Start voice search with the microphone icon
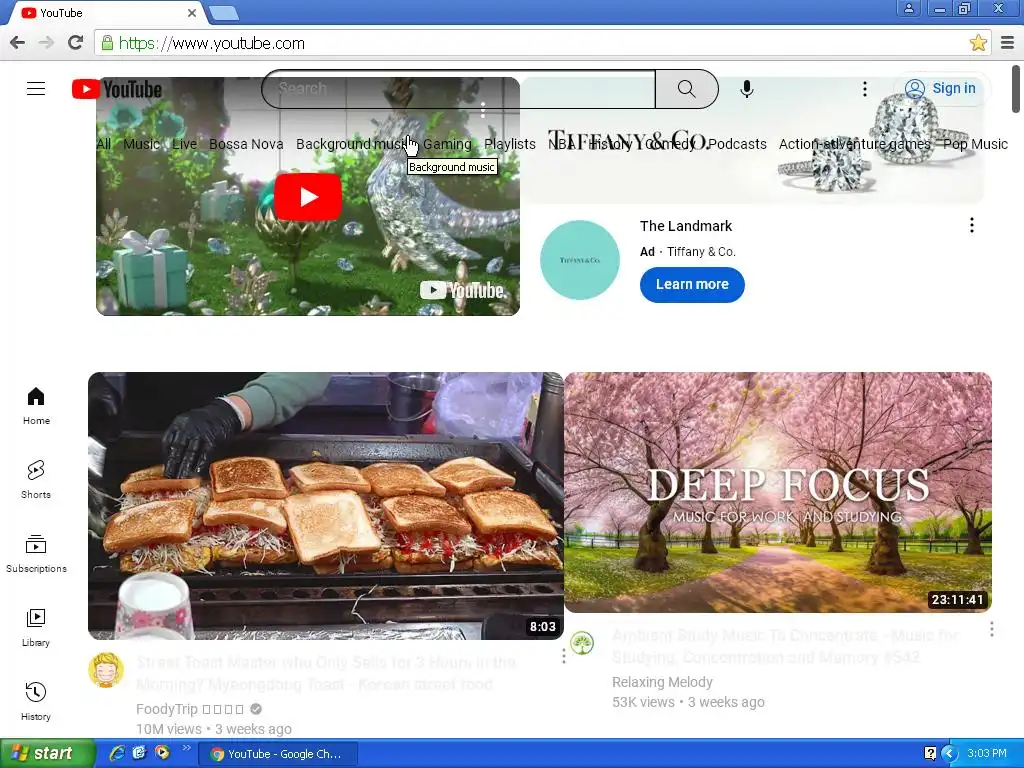Screen dimensions: 1024x768 coord(746,89)
